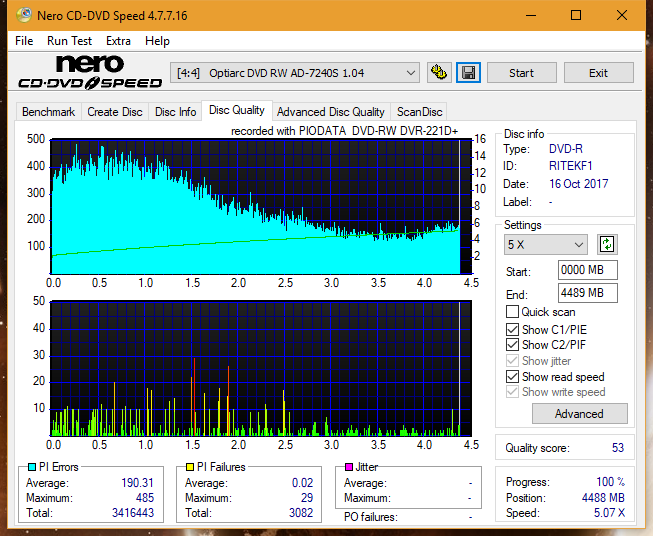Viewport: 653px width, 536px height.
Task: Click the End position field 4489 MB
Action: [x=588, y=293]
